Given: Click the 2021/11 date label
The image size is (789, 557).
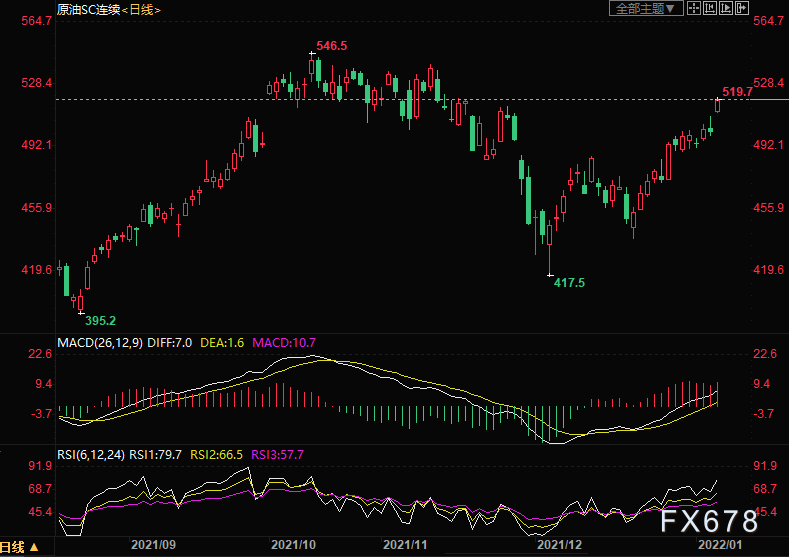Looking at the screenshot, I should coord(405,545).
